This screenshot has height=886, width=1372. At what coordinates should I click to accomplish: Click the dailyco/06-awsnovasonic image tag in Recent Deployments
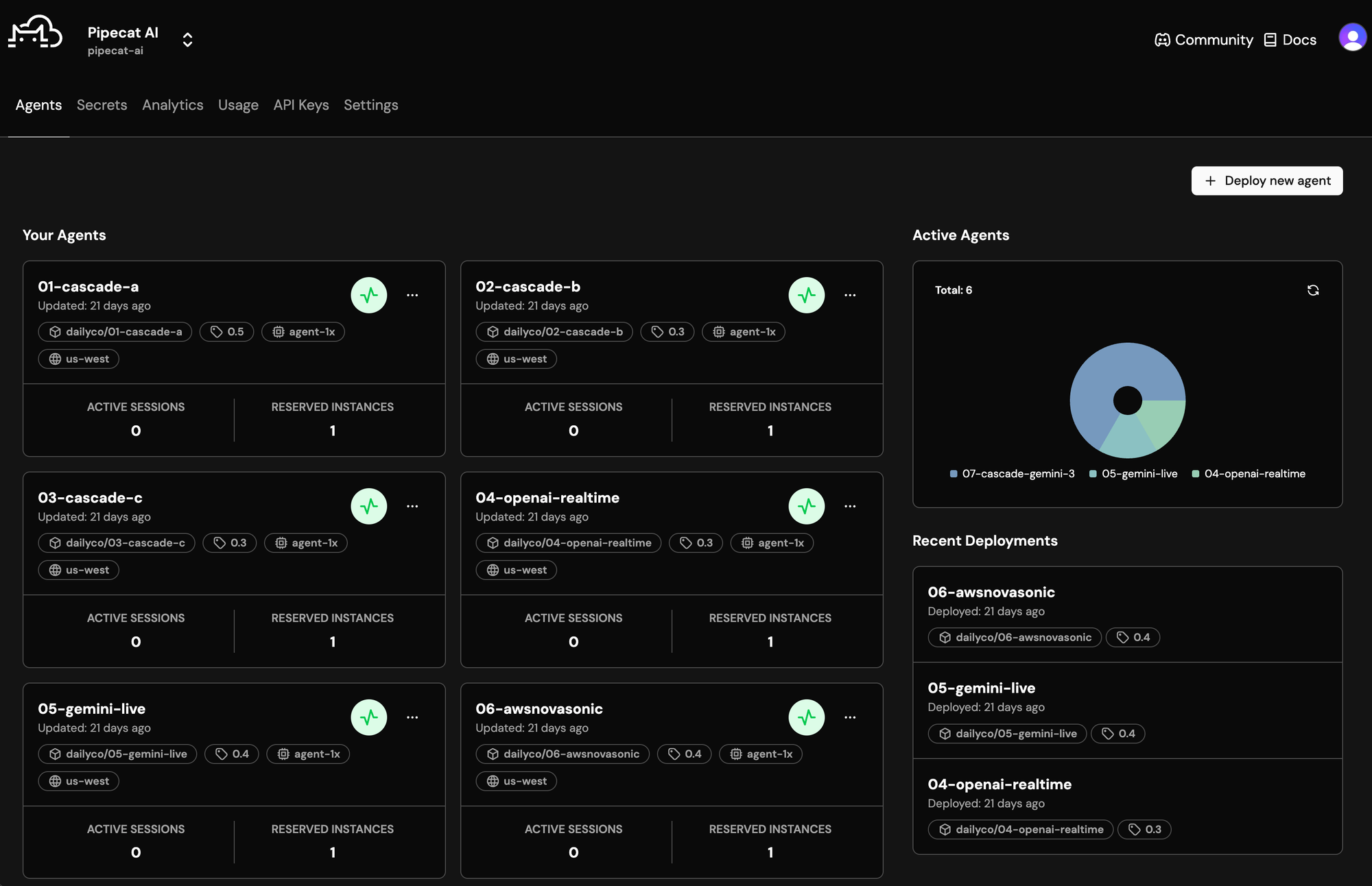tap(1015, 638)
